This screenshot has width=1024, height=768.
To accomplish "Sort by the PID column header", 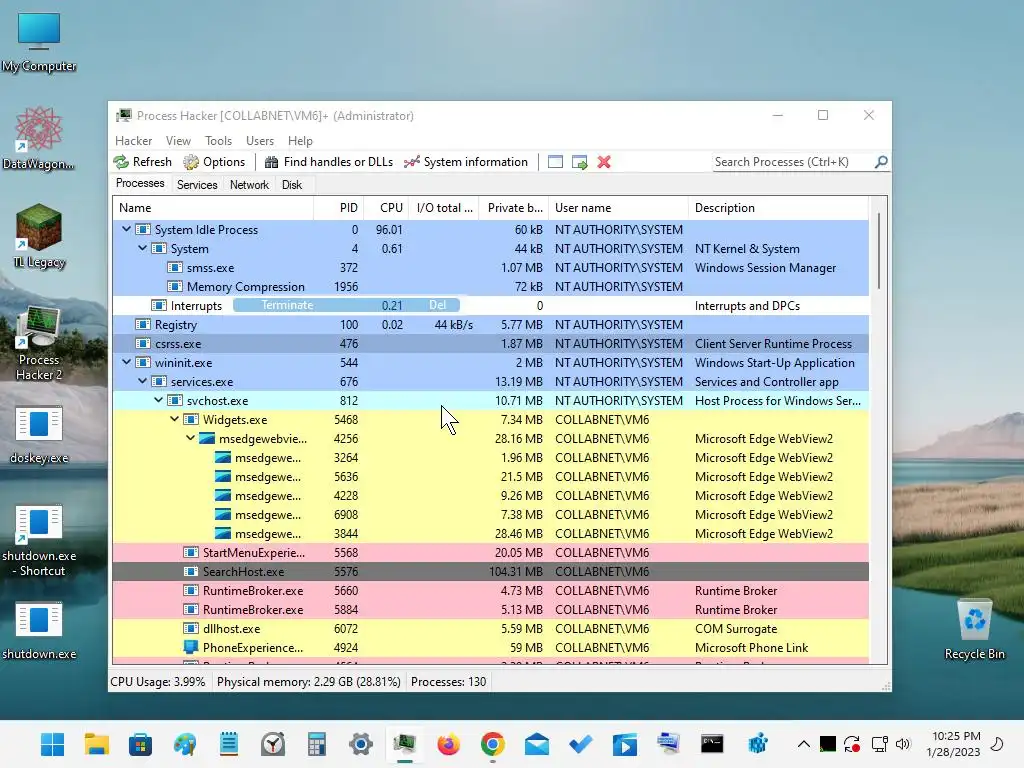I will pyautogui.click(x=338, y=208).
